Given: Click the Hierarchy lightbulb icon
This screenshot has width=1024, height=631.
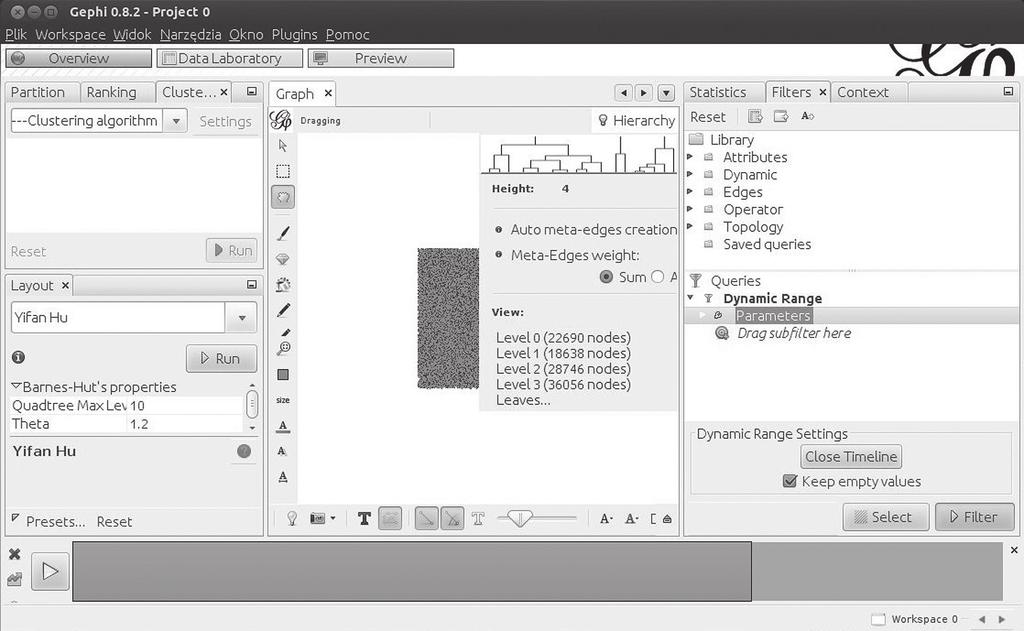Looking at the screenshot, I should point(603,120).
